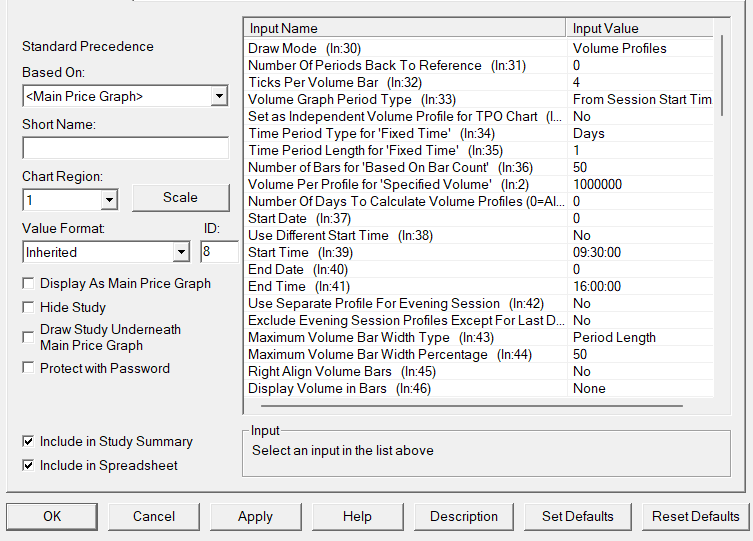Click the OK button
The height and width of the screenshot is (541, 753).
point(52,516)
